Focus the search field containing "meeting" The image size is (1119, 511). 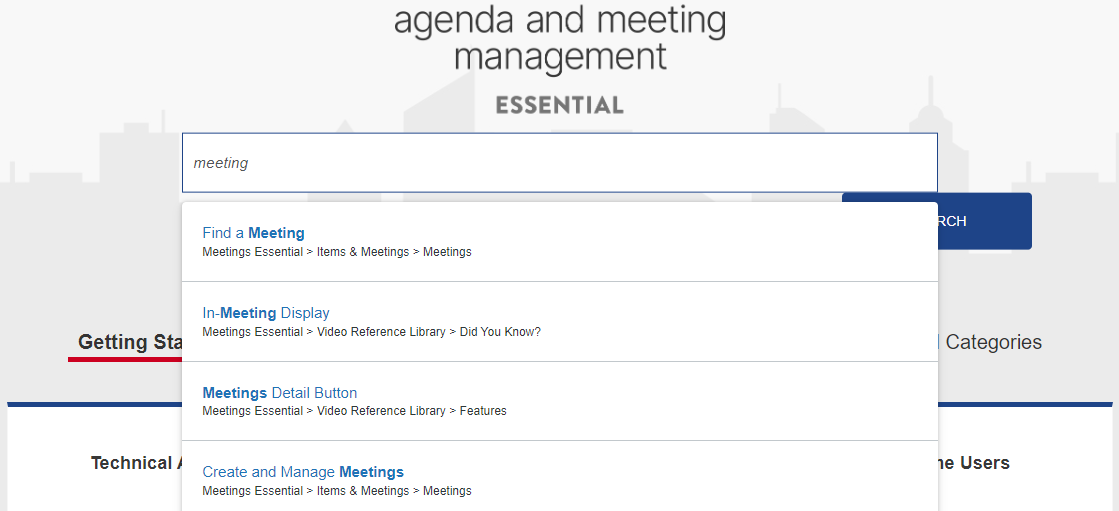coord(560,163)
